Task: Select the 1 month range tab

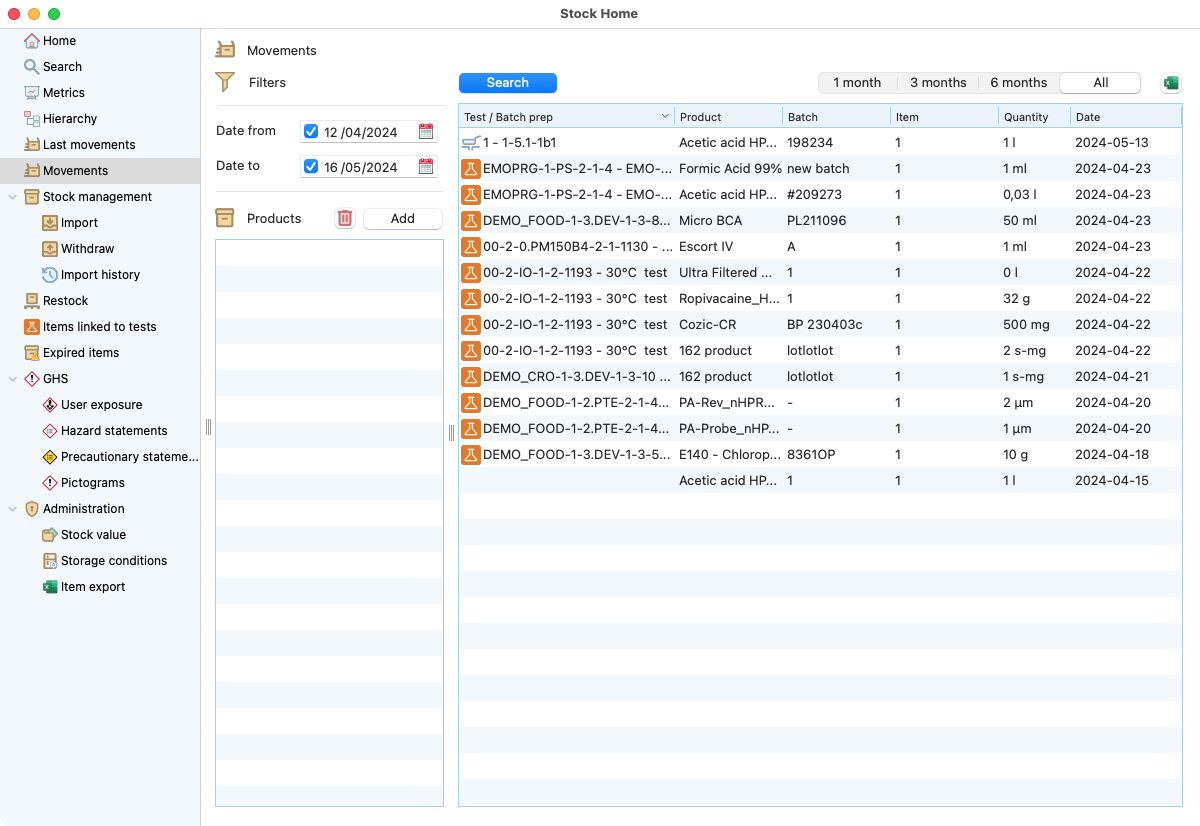Action: pos(857,83)
